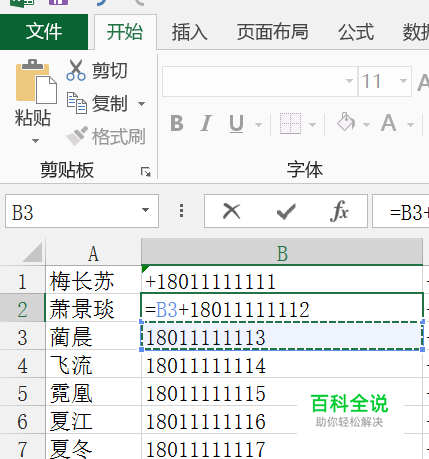Toggle Underline formatting
429x459 pixels.
[236, 124]
